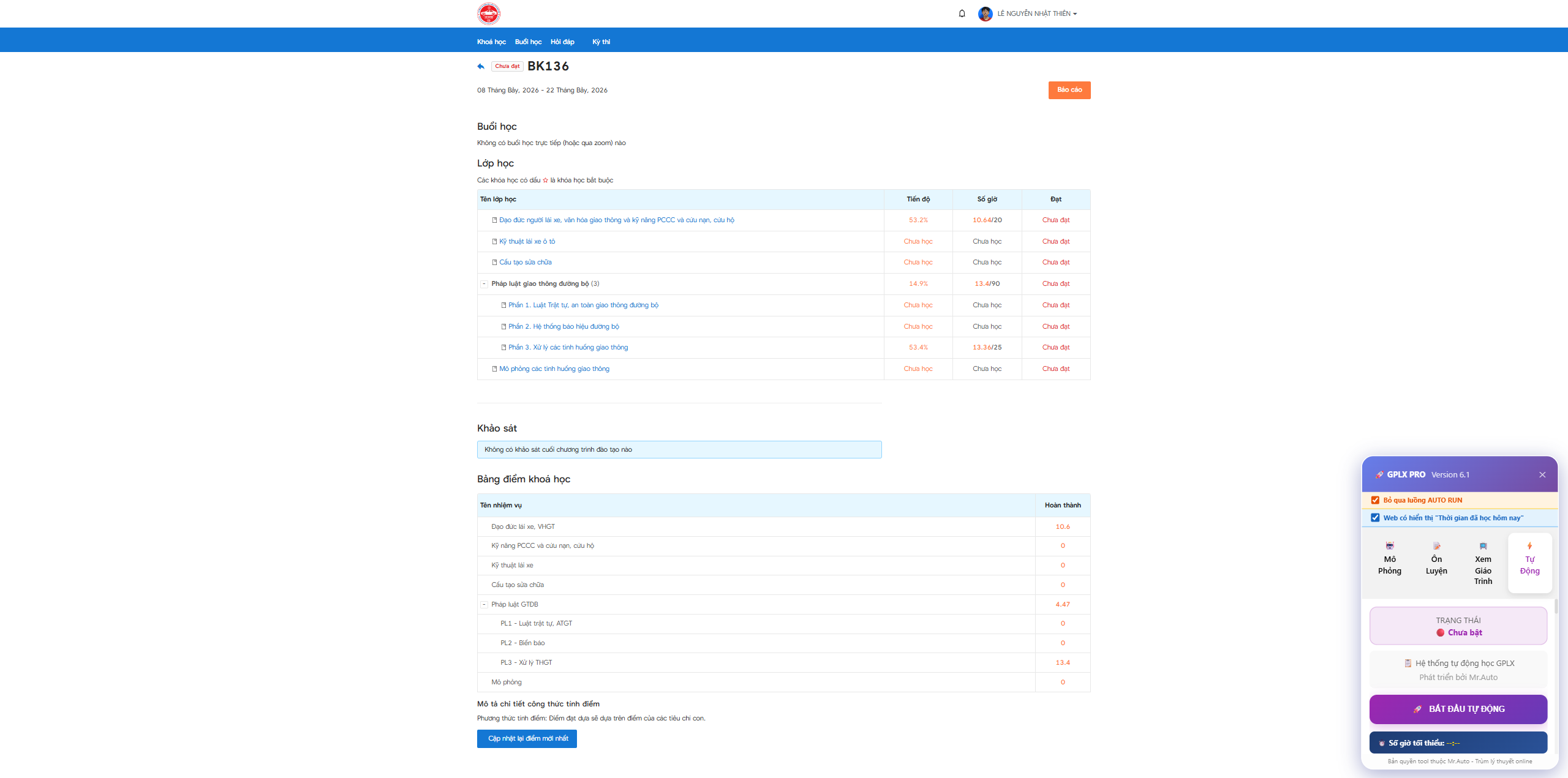The height and width of the screenshot is (778, 1568).
Task: Click the Số giờ column header
Action: coord(987,199)
